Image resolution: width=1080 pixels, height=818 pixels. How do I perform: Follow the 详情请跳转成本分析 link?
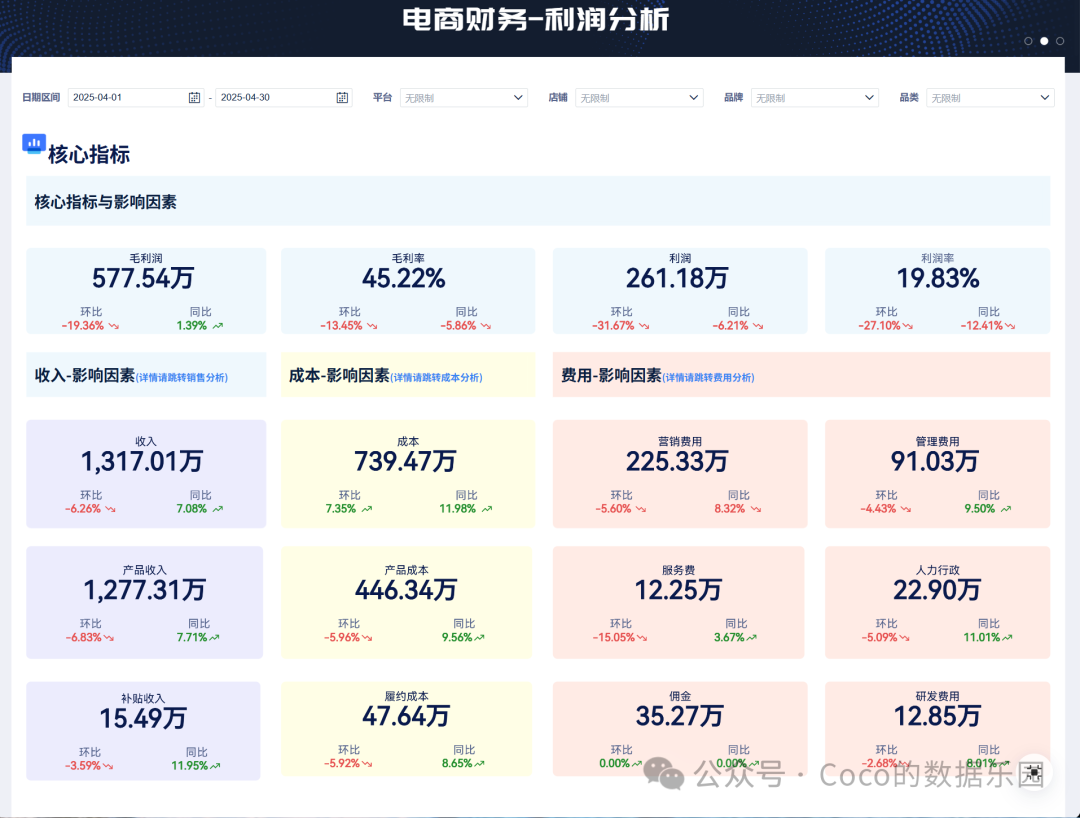[436, 377]
